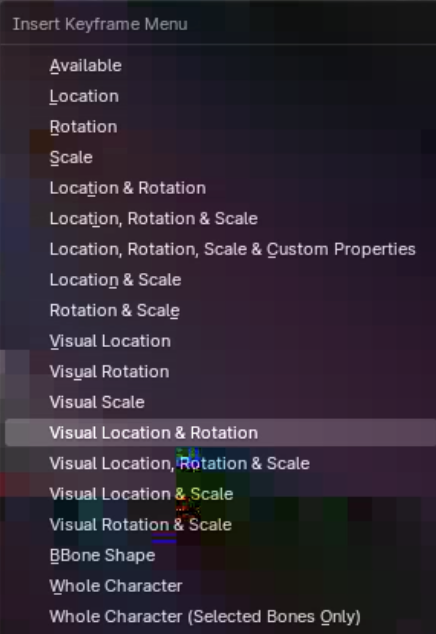Screen dimensions: 436x634
Task: Choose Rotation & Scale keying set
Action: tap(220, 311)
